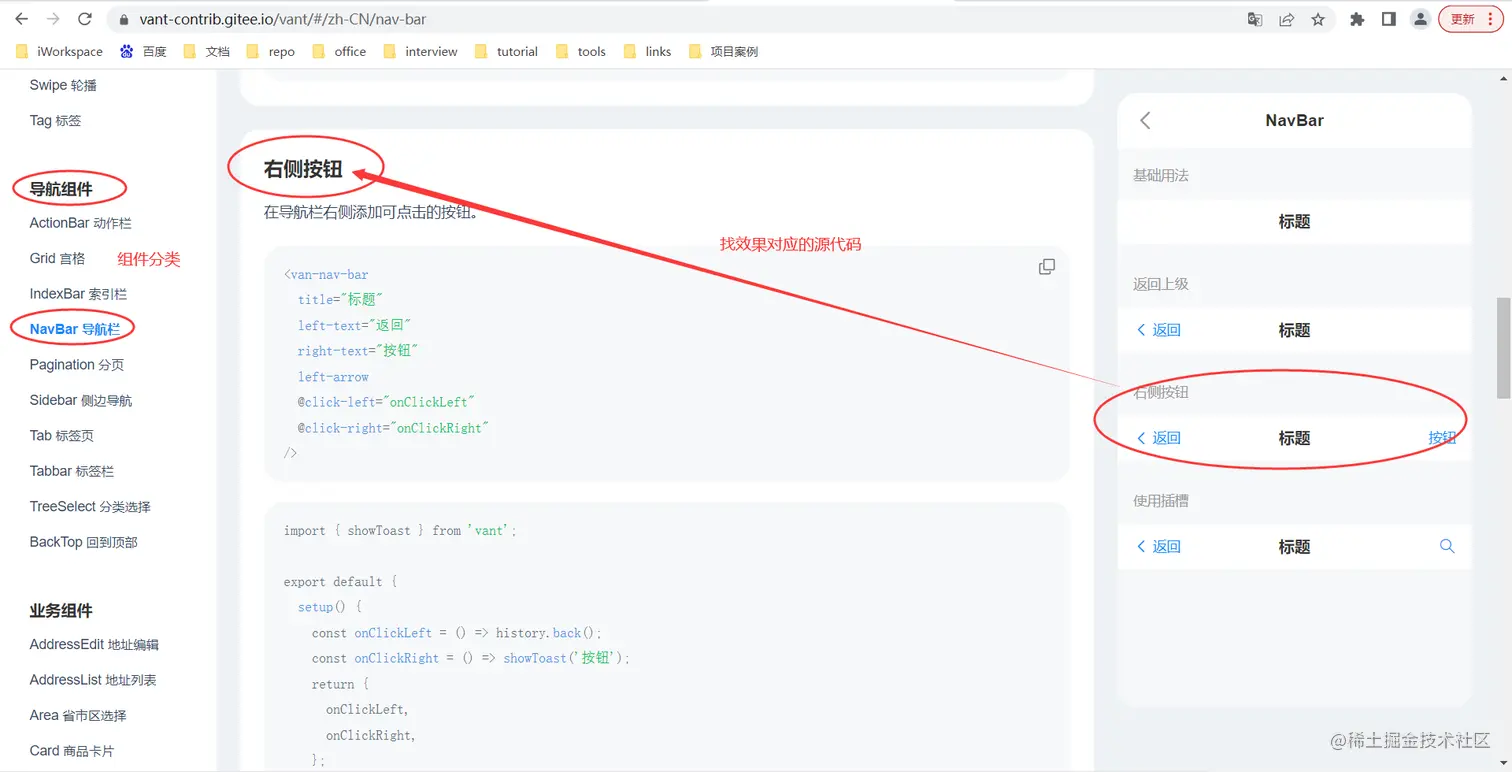
Task: Select NavBar 导航栏 in the sidebar
Action: point(75,329)
